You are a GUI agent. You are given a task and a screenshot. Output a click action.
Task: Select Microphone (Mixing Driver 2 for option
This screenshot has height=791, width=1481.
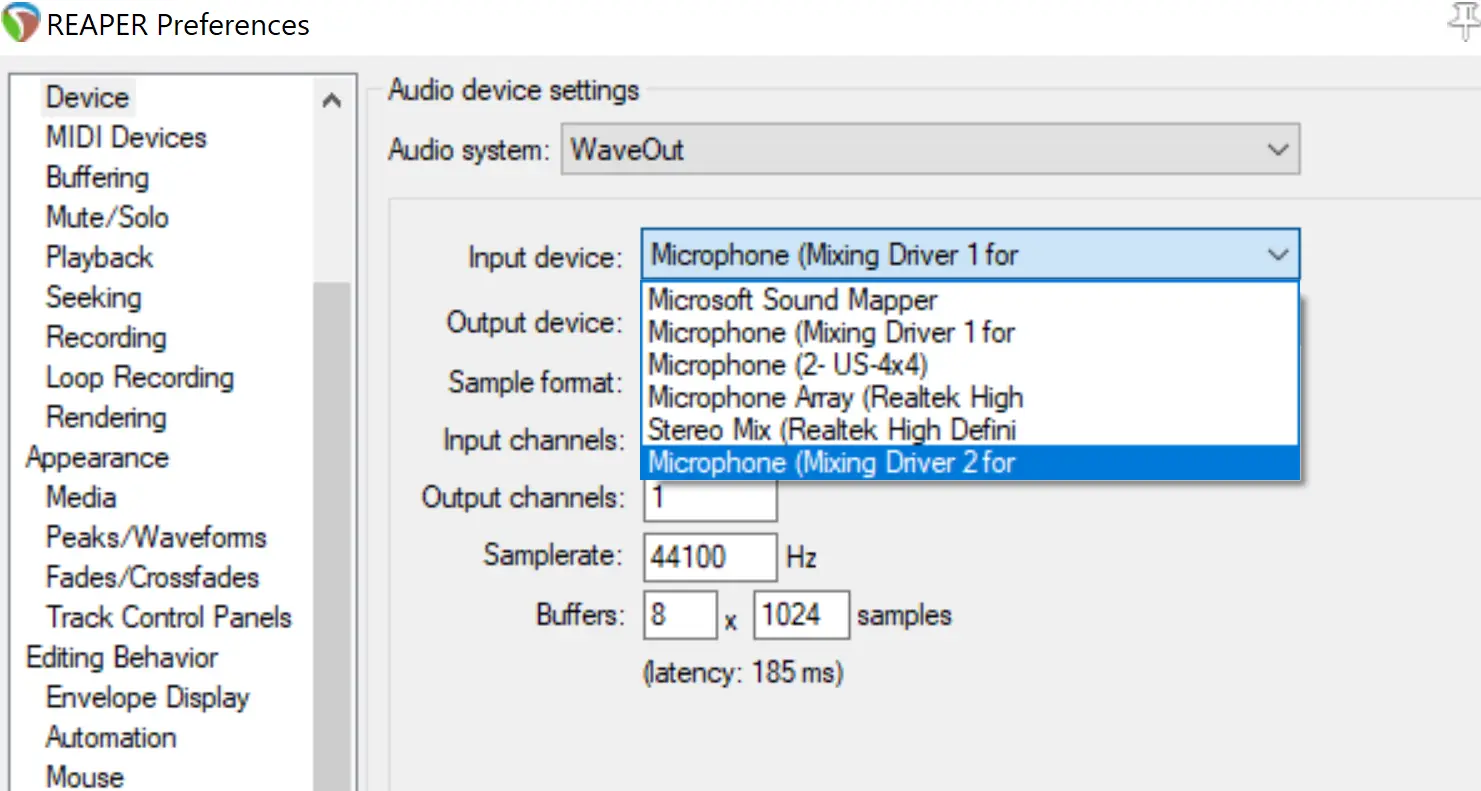831,463
